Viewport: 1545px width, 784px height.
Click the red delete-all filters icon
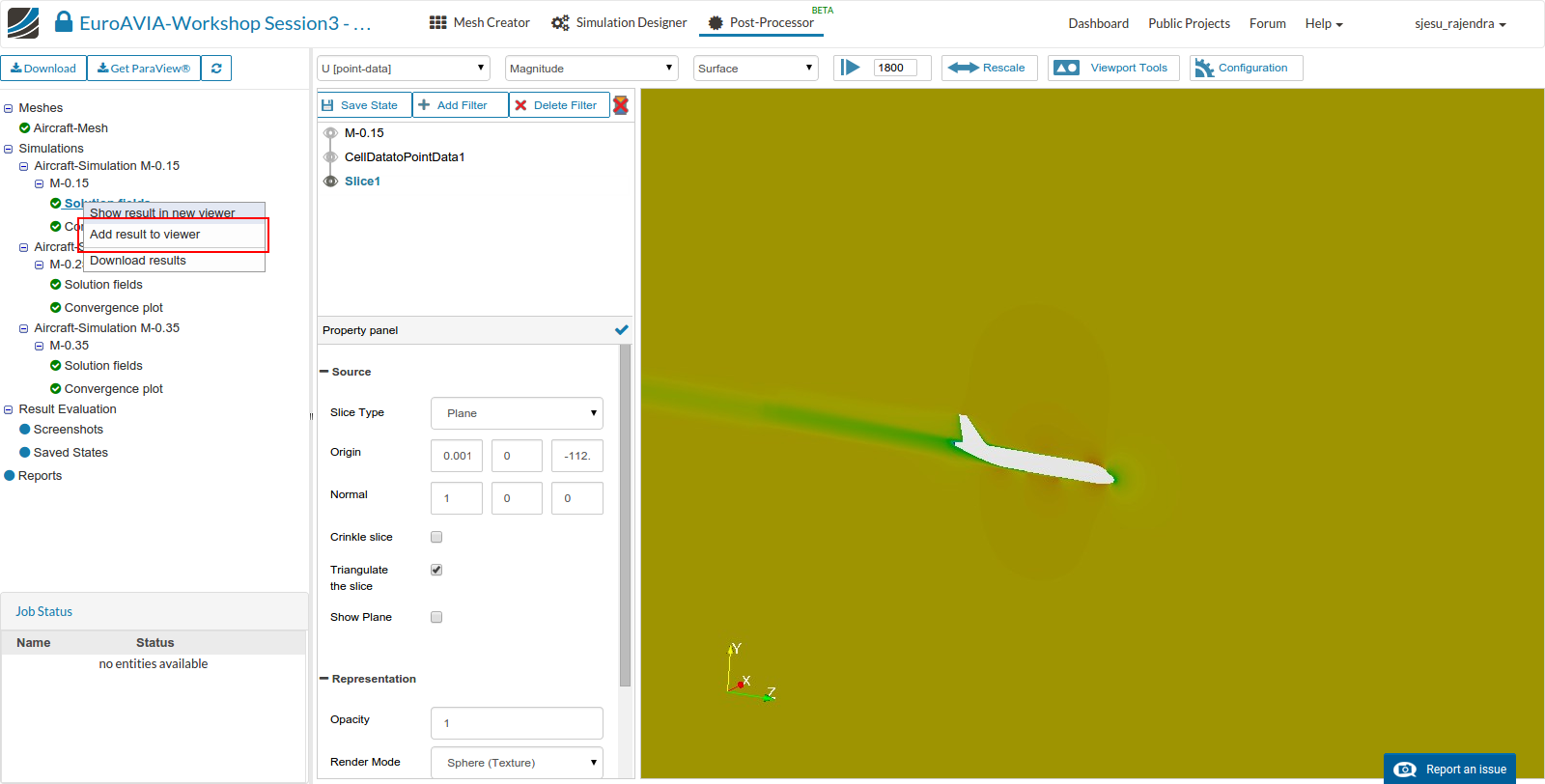coord(621,105)
